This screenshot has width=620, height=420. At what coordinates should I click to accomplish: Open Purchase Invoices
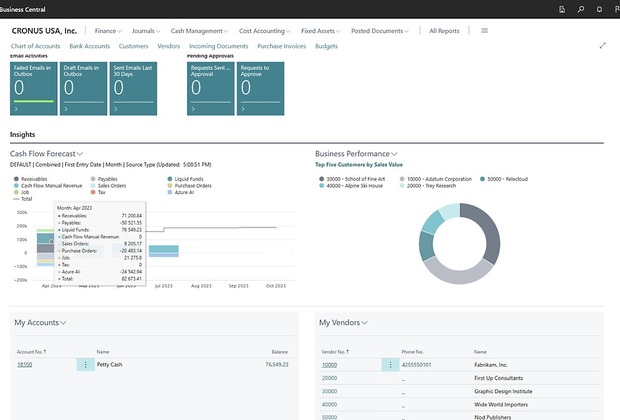click(282, 46)
